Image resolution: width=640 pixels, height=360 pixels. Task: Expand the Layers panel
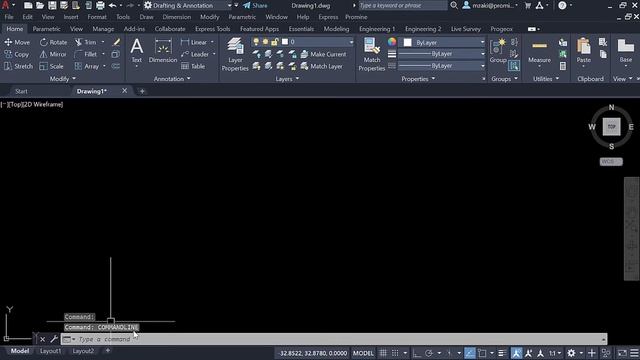click(287, 79)
